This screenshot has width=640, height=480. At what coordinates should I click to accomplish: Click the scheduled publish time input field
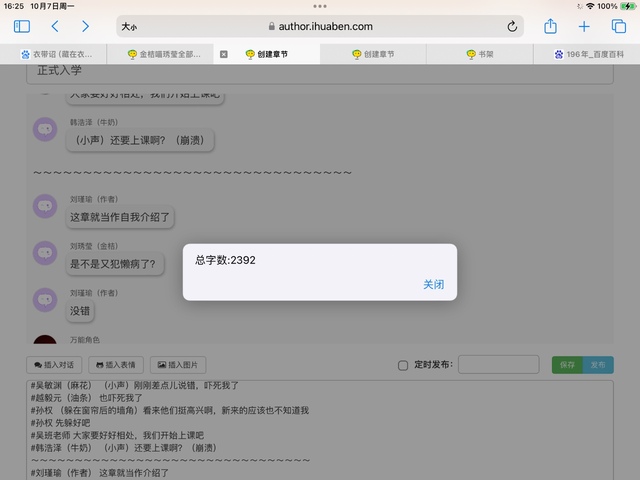coord(498,365)
